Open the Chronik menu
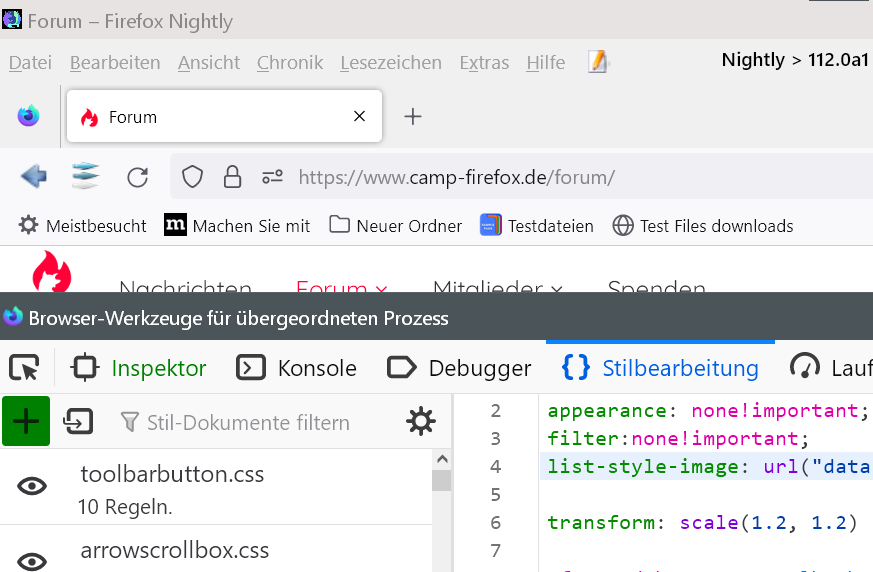Image resolution: width=873 pixels, height=572 pixels. coord(290,62)
